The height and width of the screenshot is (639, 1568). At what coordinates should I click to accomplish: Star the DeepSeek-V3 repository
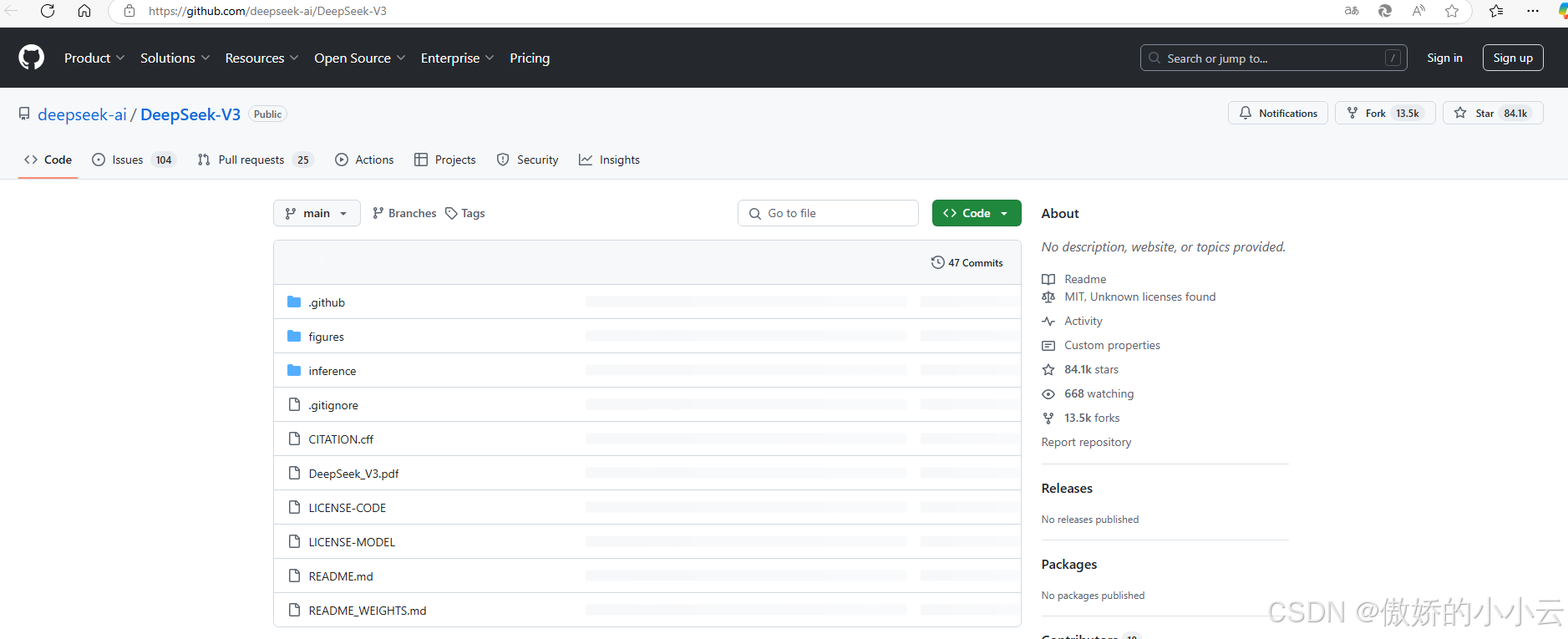(x=1493, y=113)
